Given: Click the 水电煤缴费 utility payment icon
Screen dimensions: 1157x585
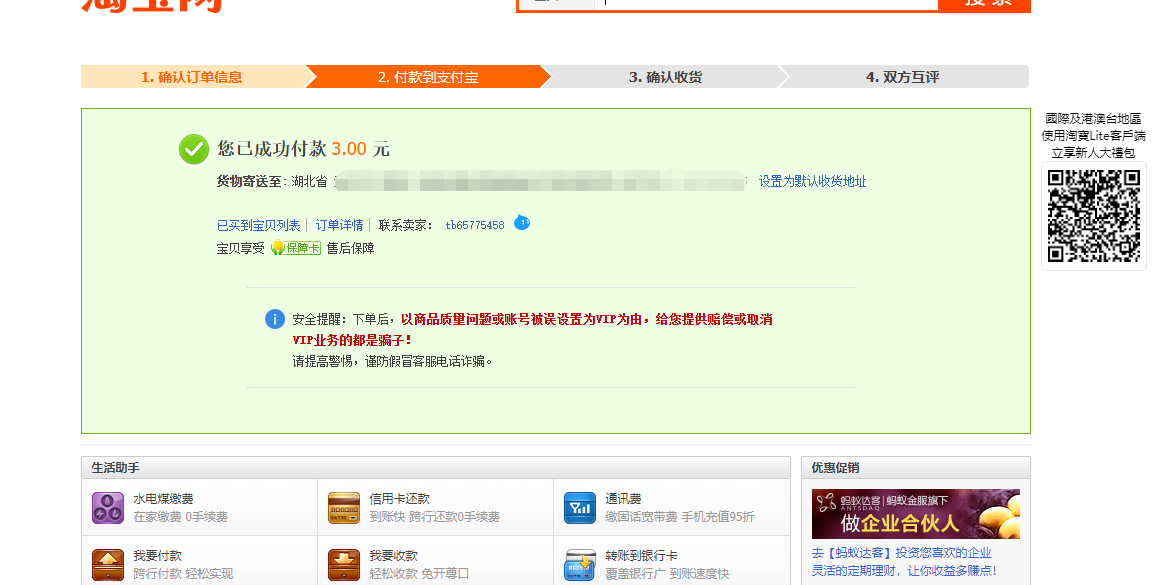Looking at the screenshot, I should [108, 508].
